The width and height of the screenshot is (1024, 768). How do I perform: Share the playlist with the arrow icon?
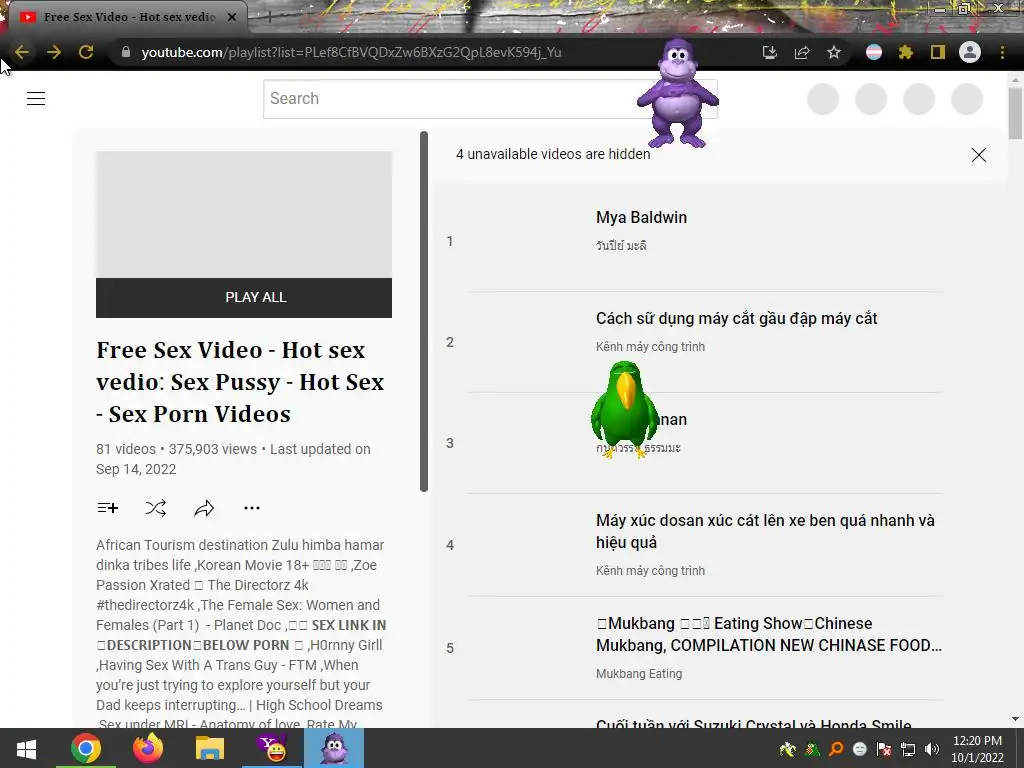tap(204, 508)
